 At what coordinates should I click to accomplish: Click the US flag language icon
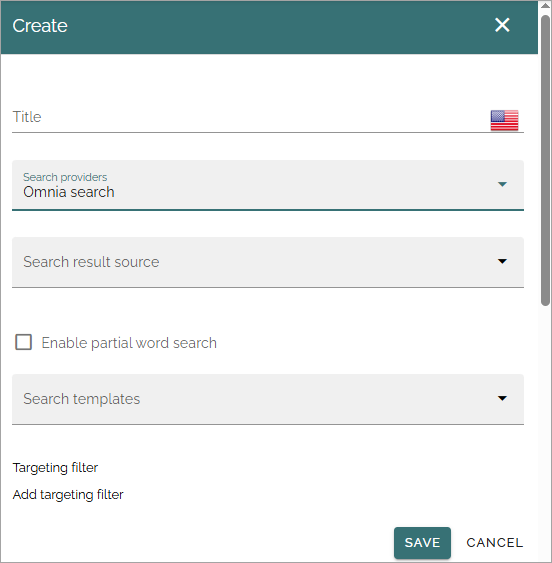click(x=504, y=120)
